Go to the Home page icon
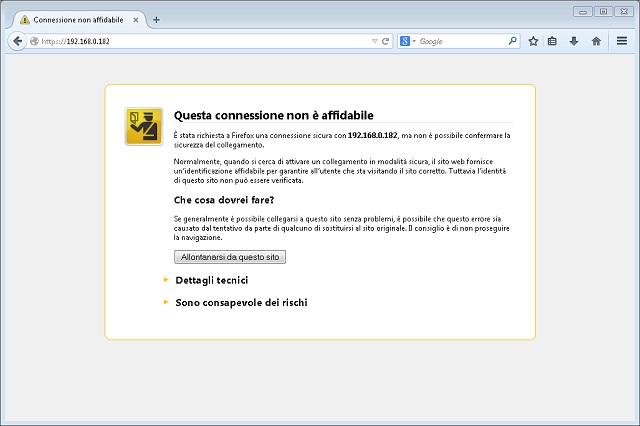This screenshot has height=426, width=640. point(596,41)
